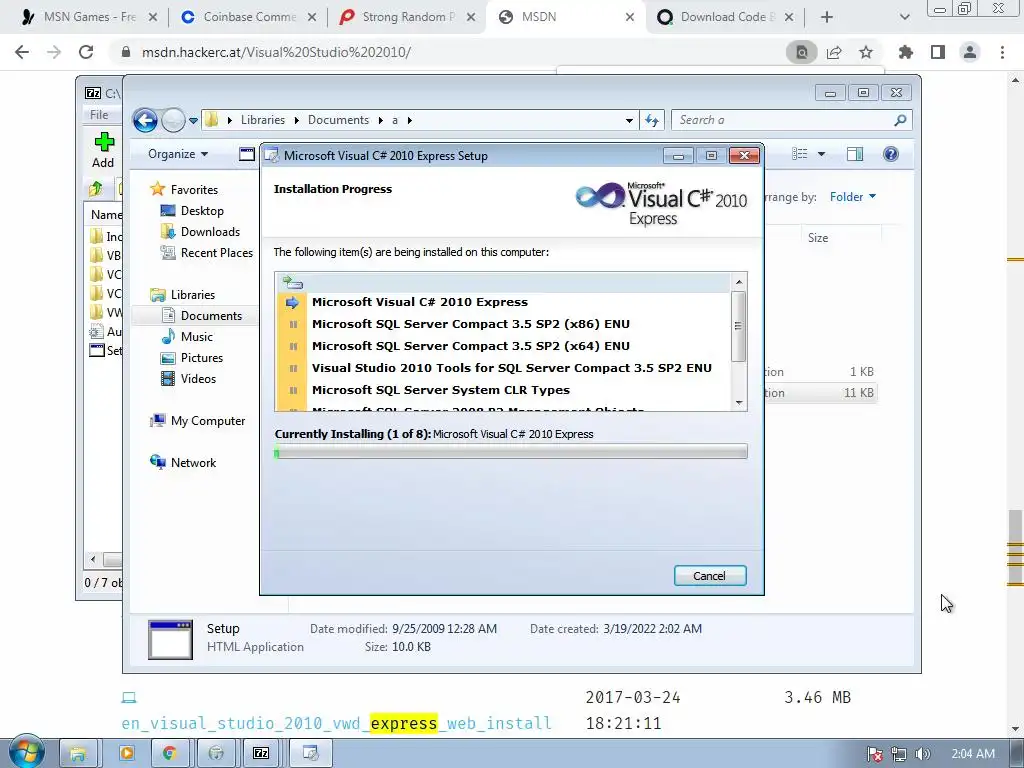1024x768 pixels.
Task: Click the Setup HTML Application thumbnail
Action: [170, 639]
